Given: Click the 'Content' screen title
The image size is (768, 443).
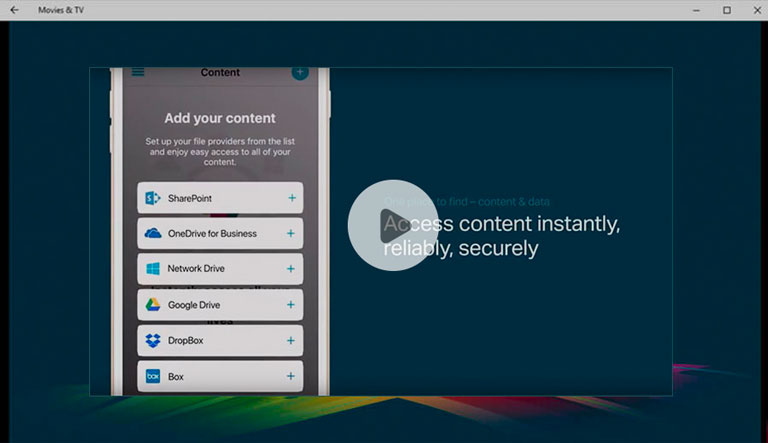Looking at the screenshot, I should click(220, 73).
